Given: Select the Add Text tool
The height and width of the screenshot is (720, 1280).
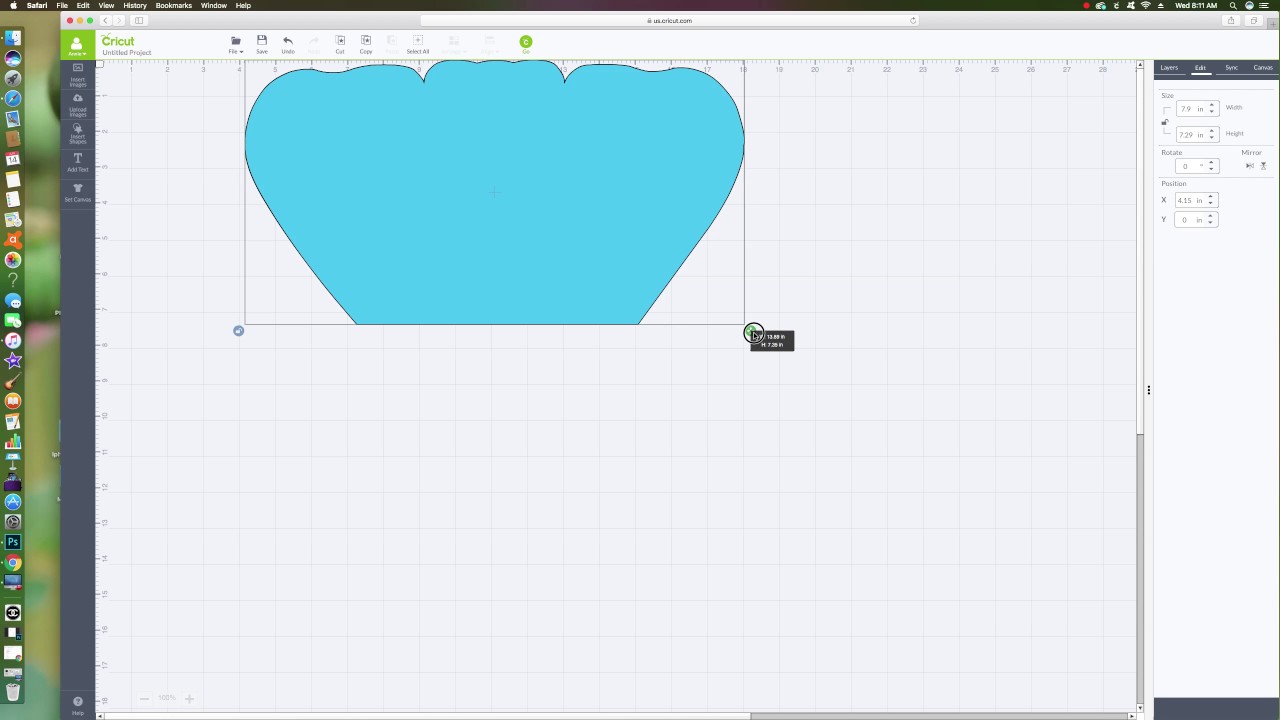Looking at the screenshot, I should 78,163.
